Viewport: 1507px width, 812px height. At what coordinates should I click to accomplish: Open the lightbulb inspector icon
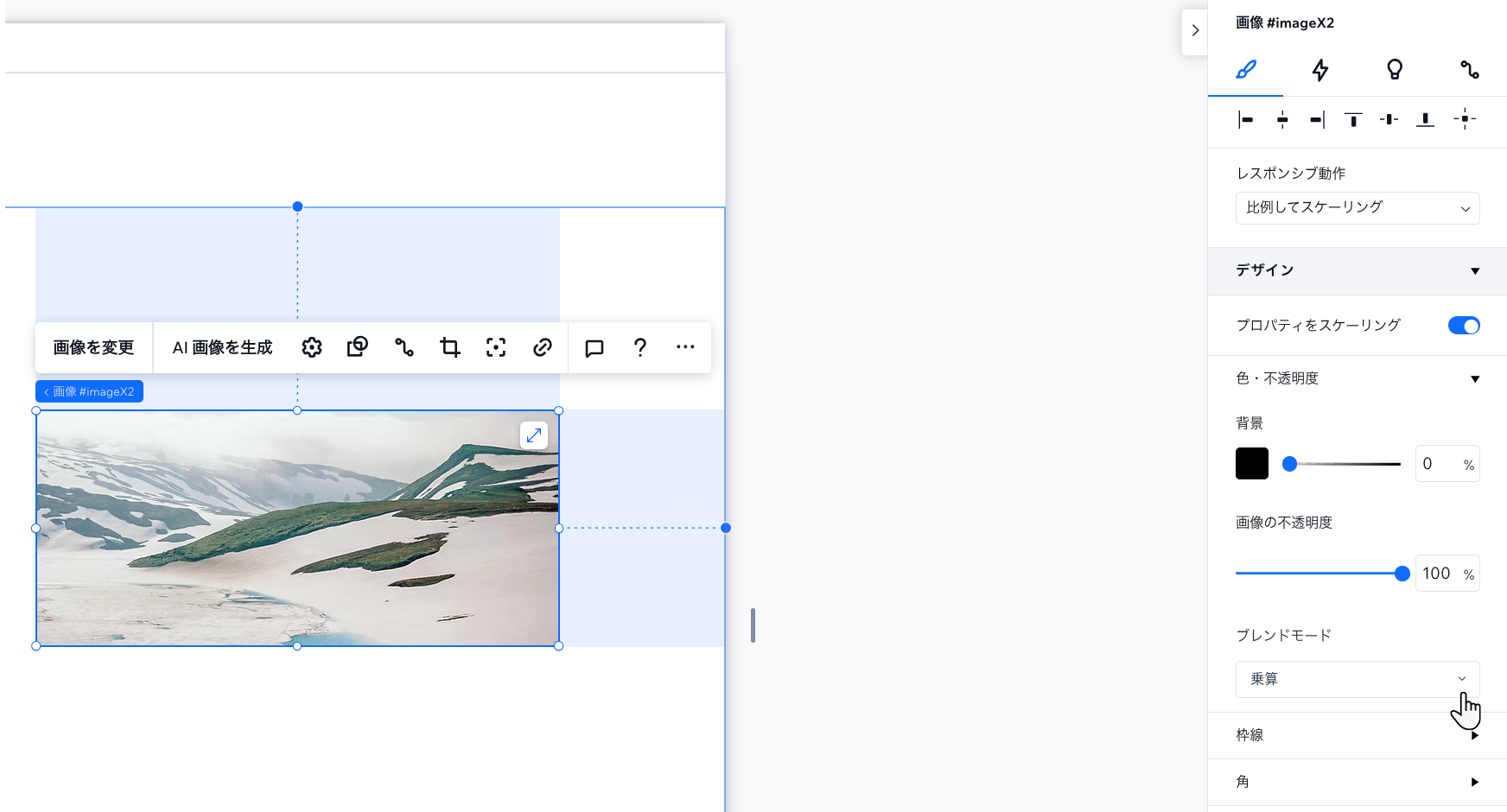point(1394,71)
